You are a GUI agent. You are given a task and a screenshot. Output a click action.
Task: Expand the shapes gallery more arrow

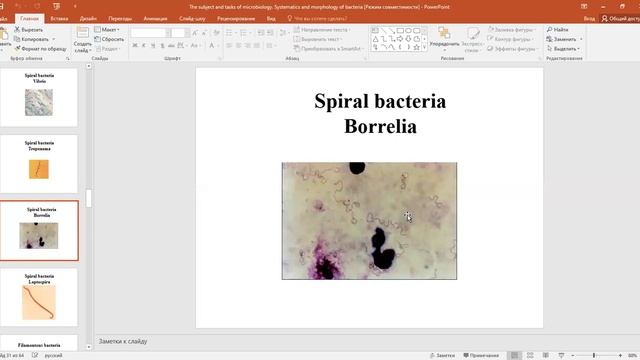point(424,47)
